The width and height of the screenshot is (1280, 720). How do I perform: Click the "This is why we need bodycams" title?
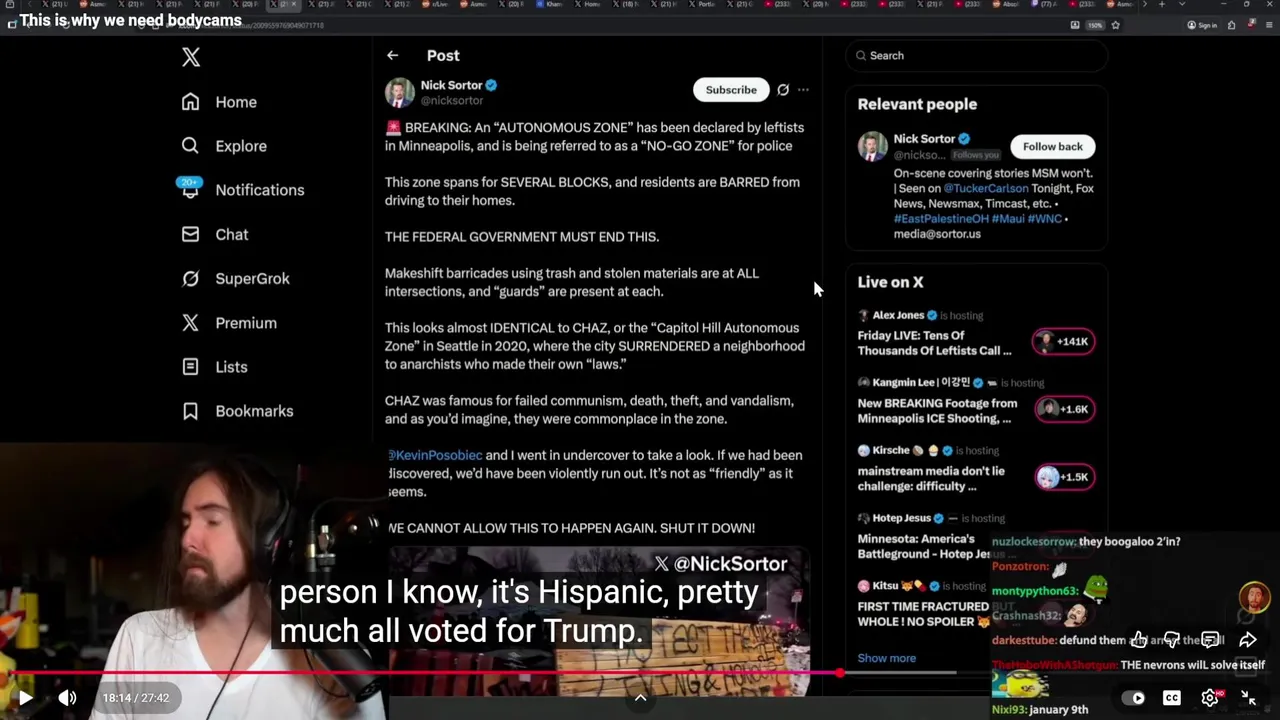130,21
